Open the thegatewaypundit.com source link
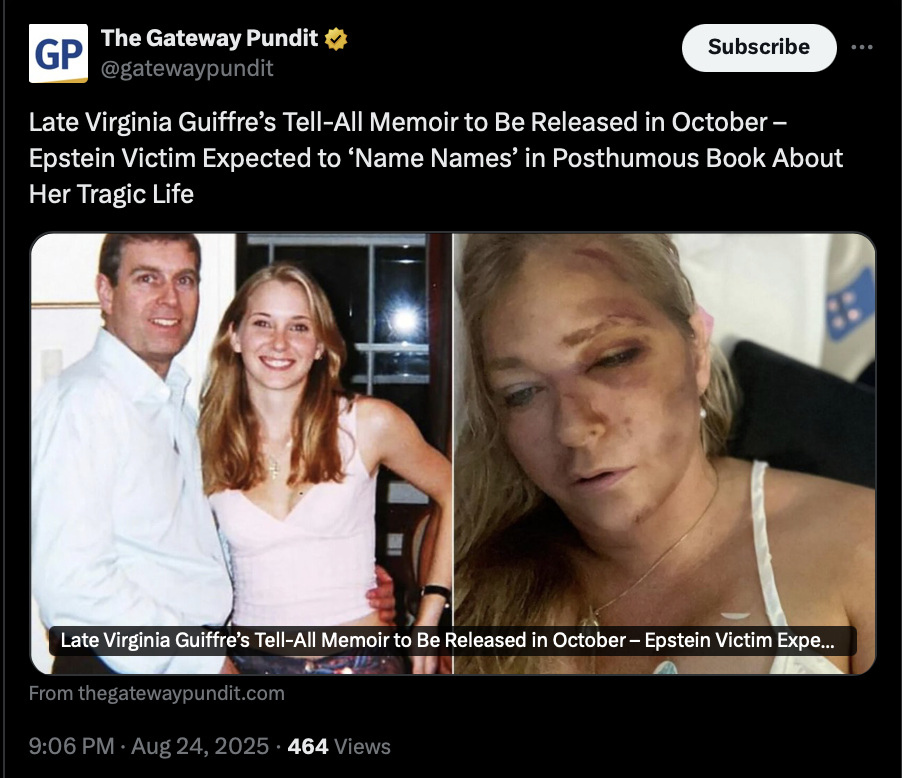 (181, 693)
